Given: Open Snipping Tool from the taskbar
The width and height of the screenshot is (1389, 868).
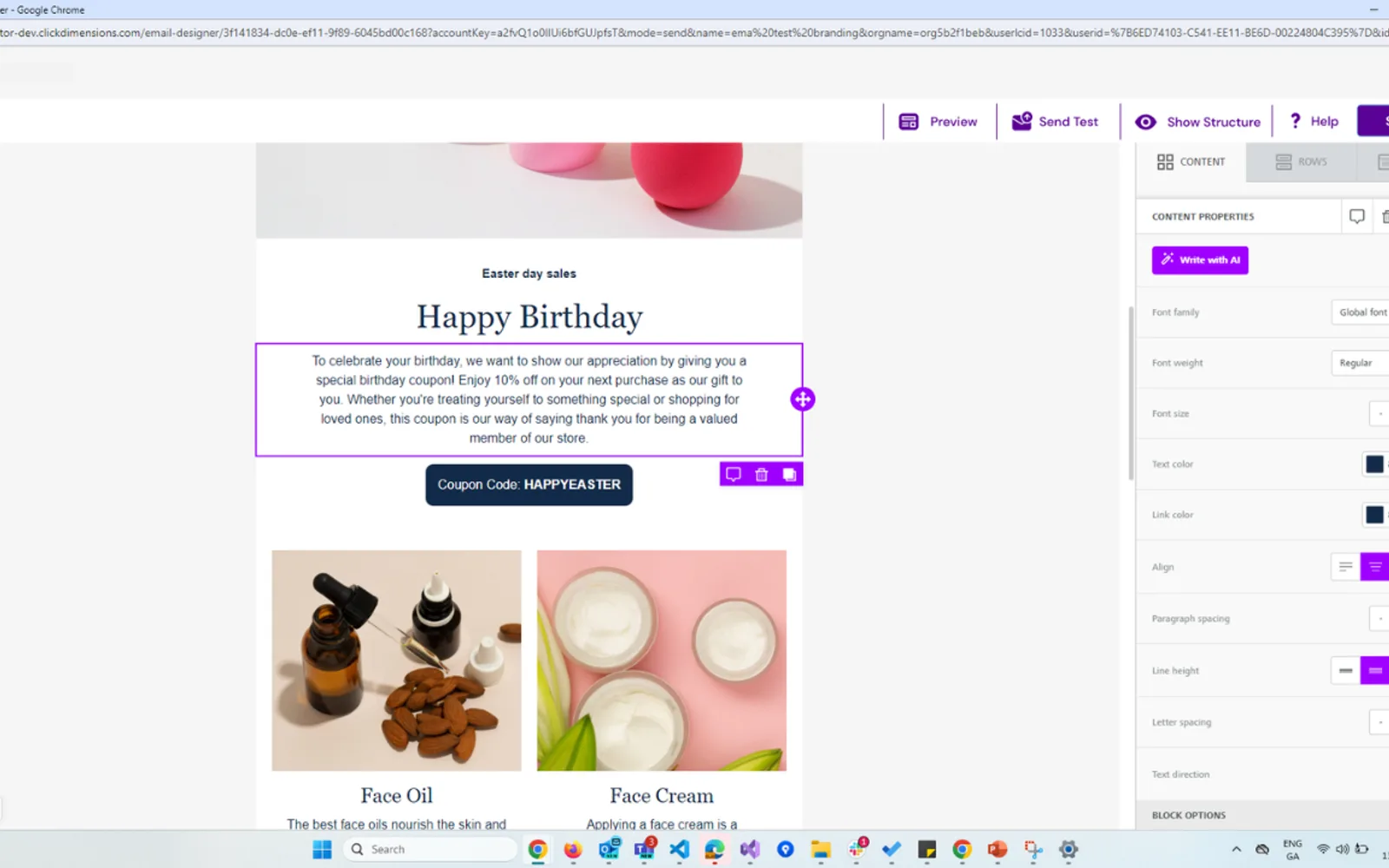Looking at the screenshot, I should 1033,850.
